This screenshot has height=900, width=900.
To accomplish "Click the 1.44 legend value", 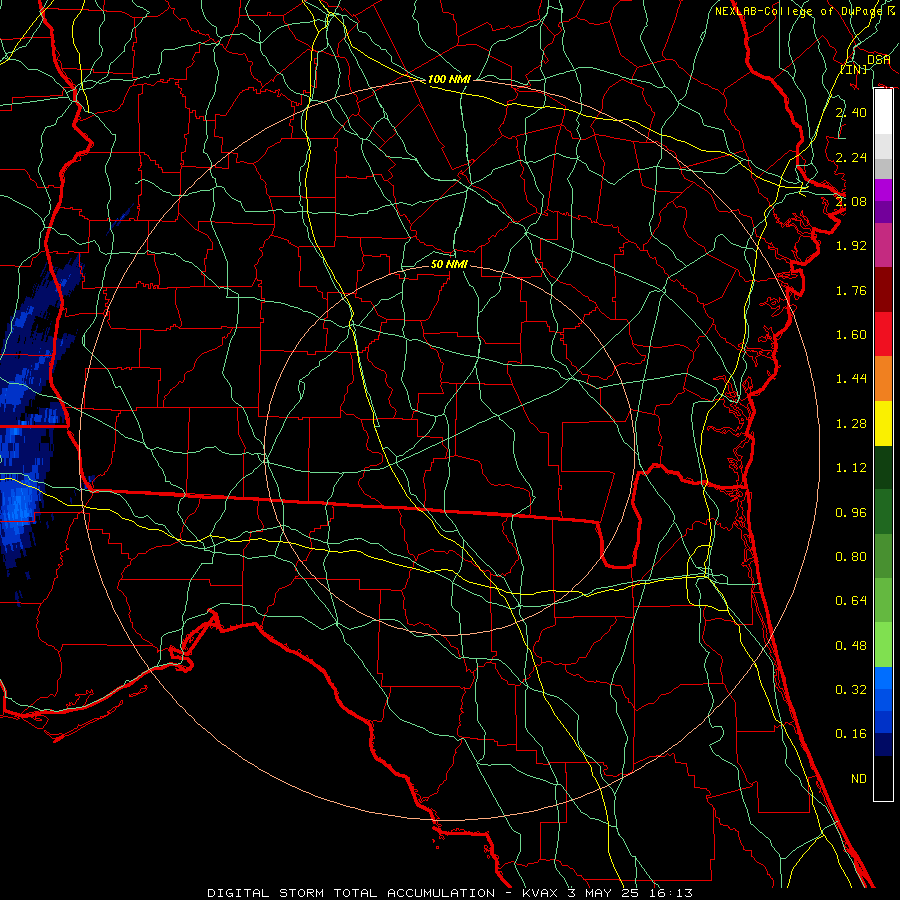I will (x=851, y=379).
